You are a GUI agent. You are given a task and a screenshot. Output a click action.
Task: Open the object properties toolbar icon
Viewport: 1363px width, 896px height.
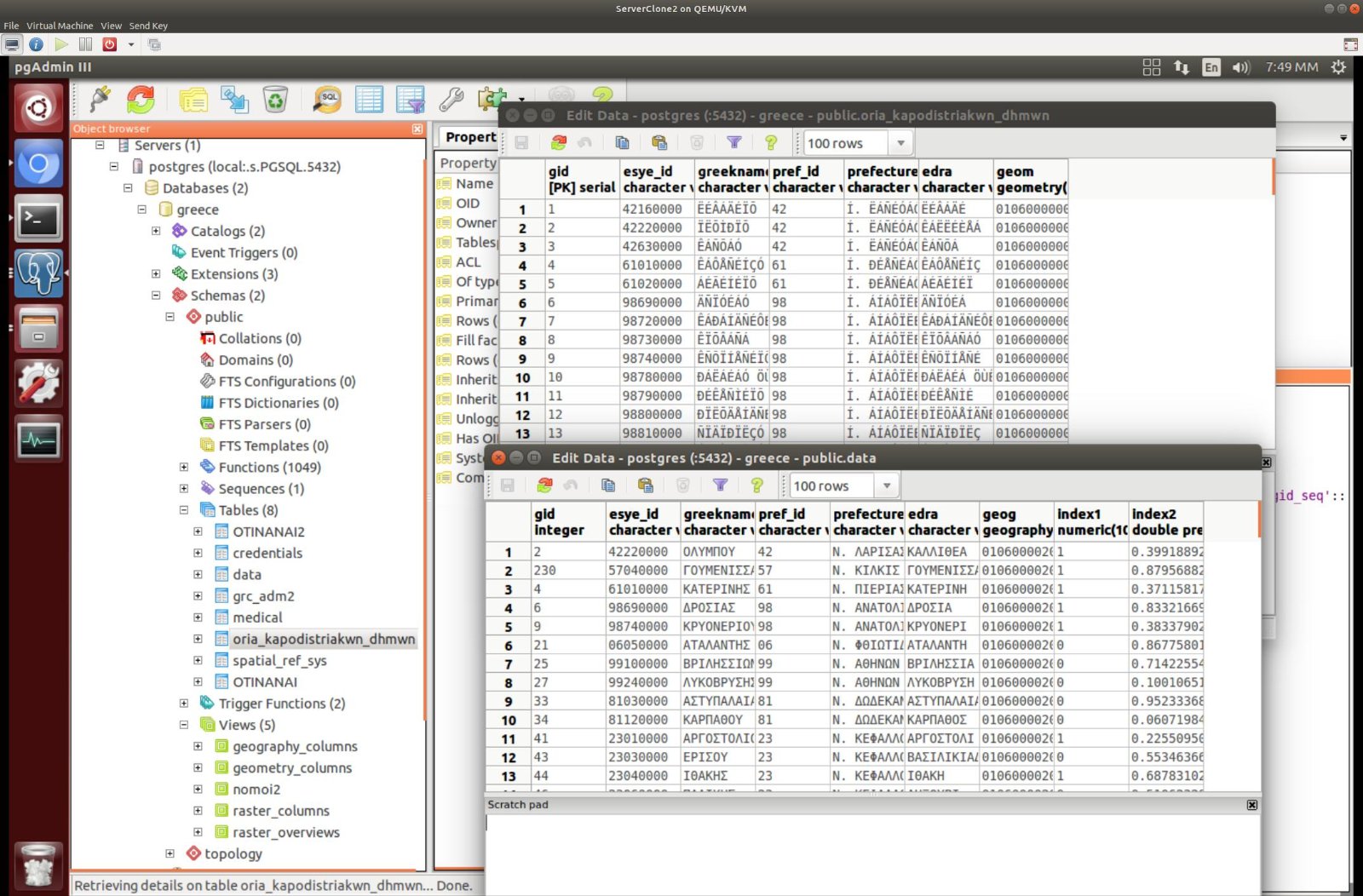pos(193,100)
